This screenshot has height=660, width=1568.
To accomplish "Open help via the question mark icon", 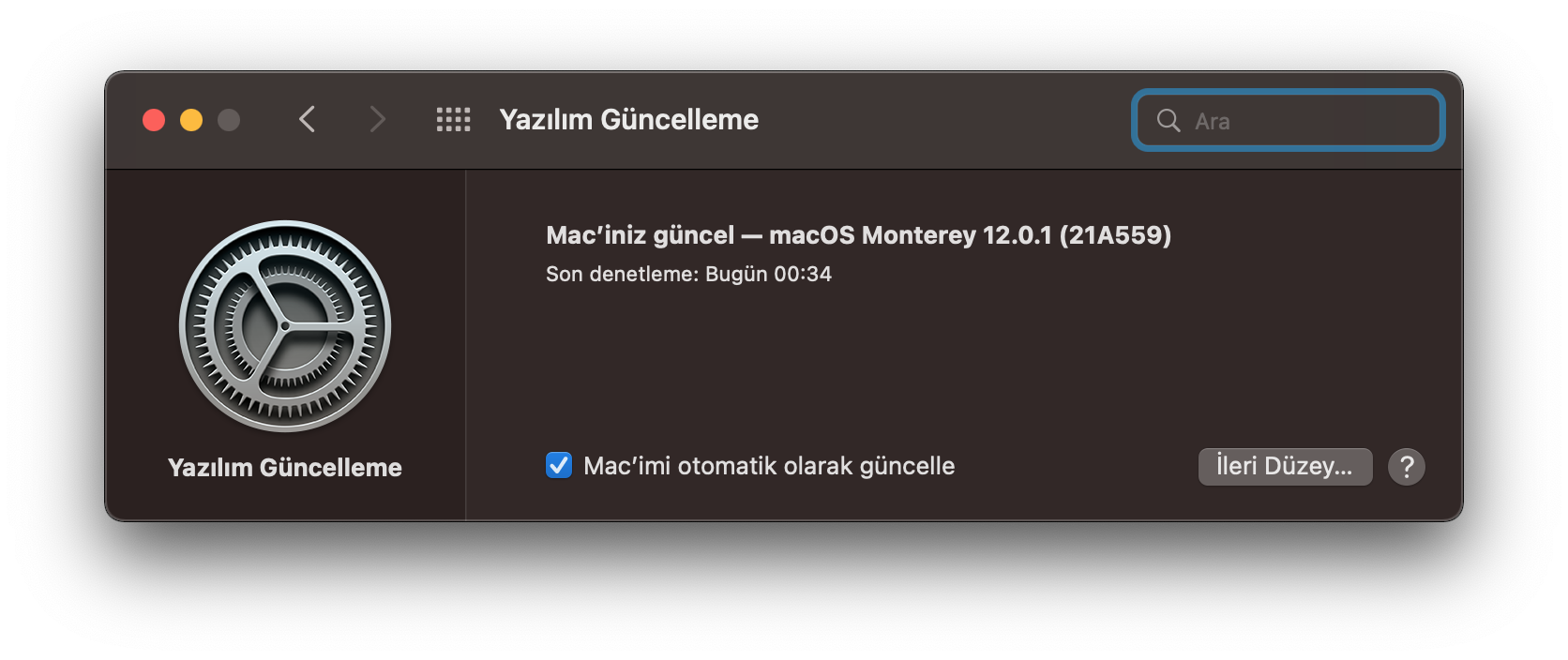I will (1407, 466).
